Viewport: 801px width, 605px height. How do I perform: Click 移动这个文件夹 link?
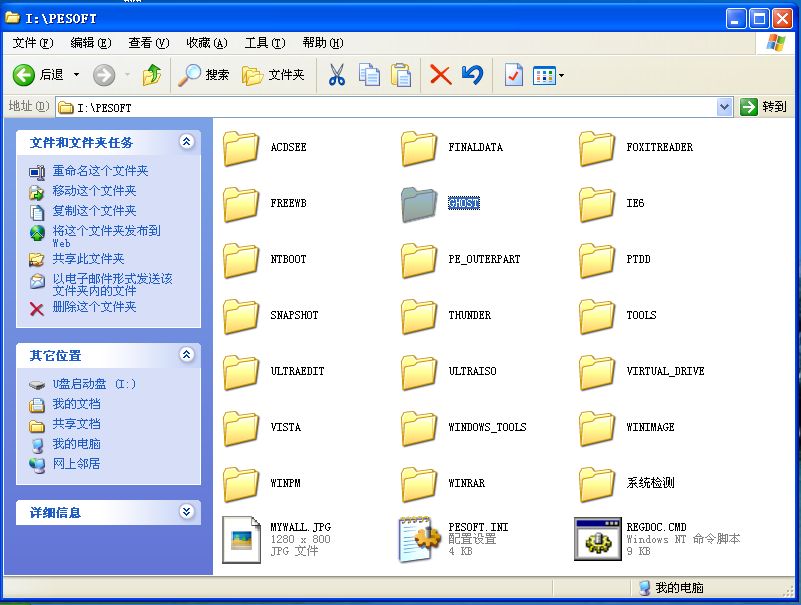coord(94,191)
